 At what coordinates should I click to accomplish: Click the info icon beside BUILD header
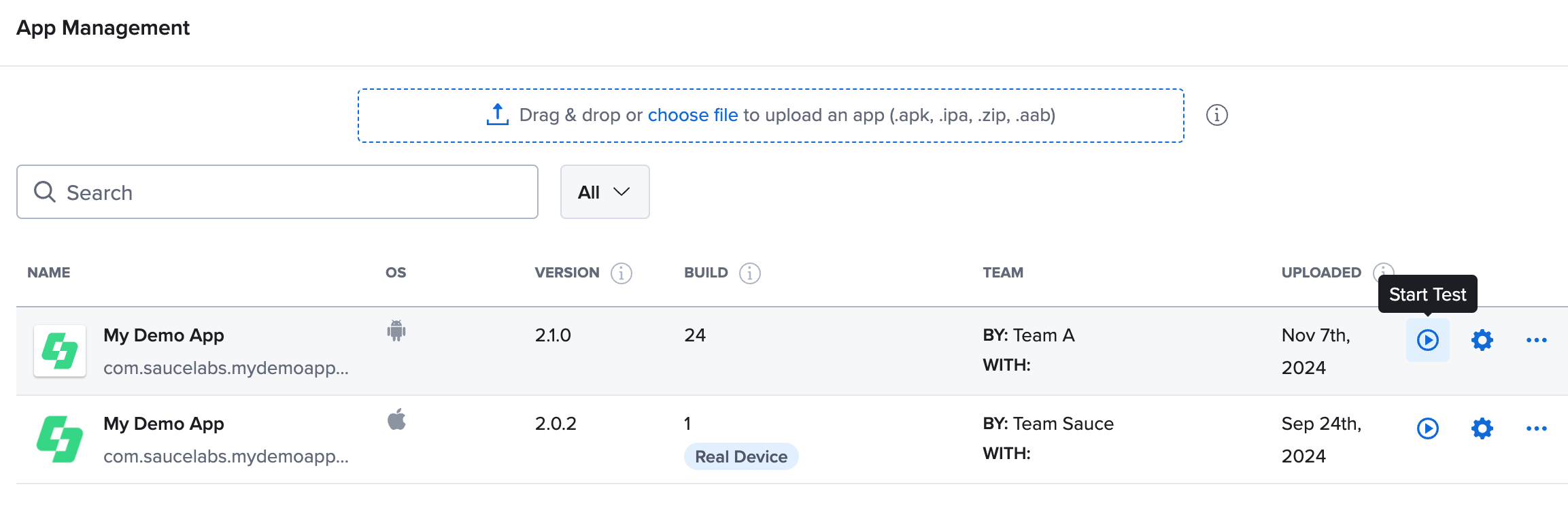tap(749, 273)
